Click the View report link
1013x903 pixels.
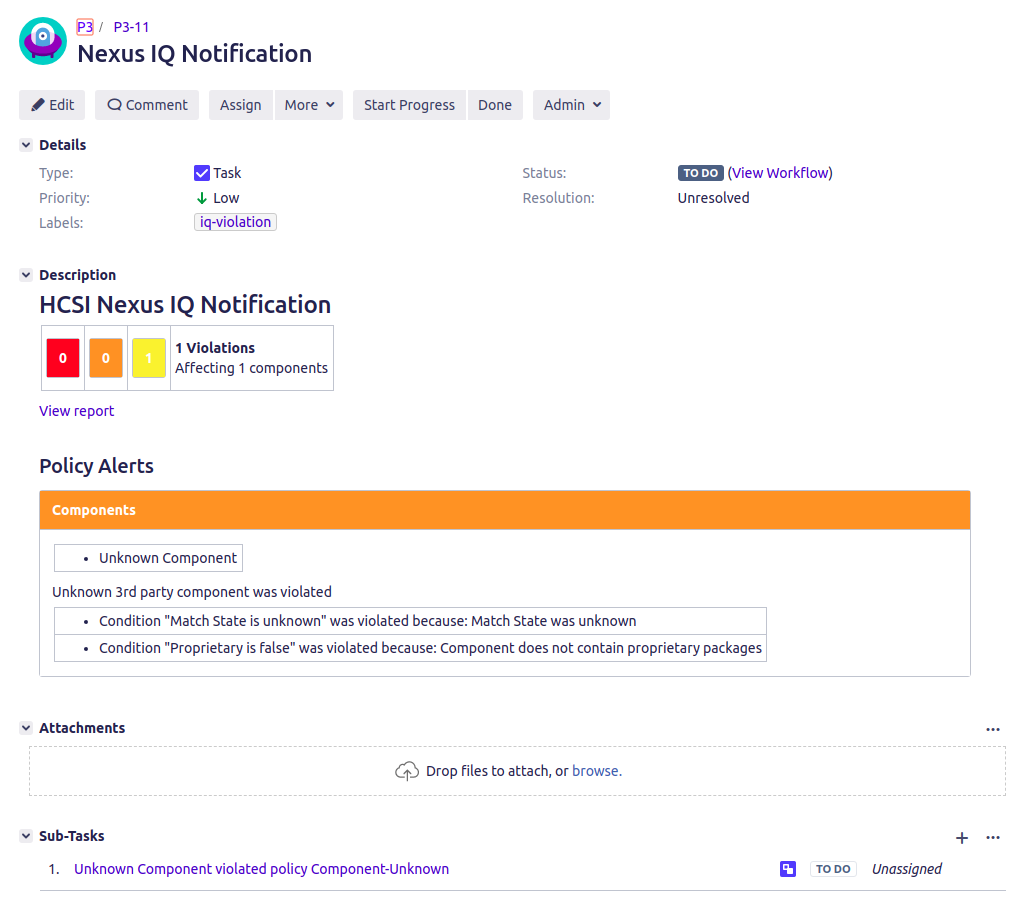[x=76, y=410]
